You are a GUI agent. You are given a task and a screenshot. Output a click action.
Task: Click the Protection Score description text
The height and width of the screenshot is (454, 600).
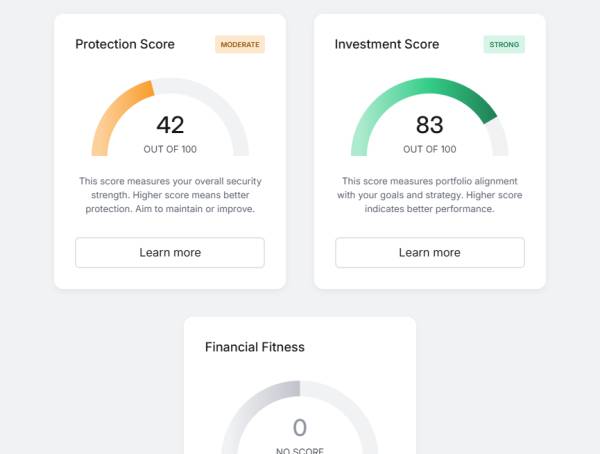[x=170, y=195]
